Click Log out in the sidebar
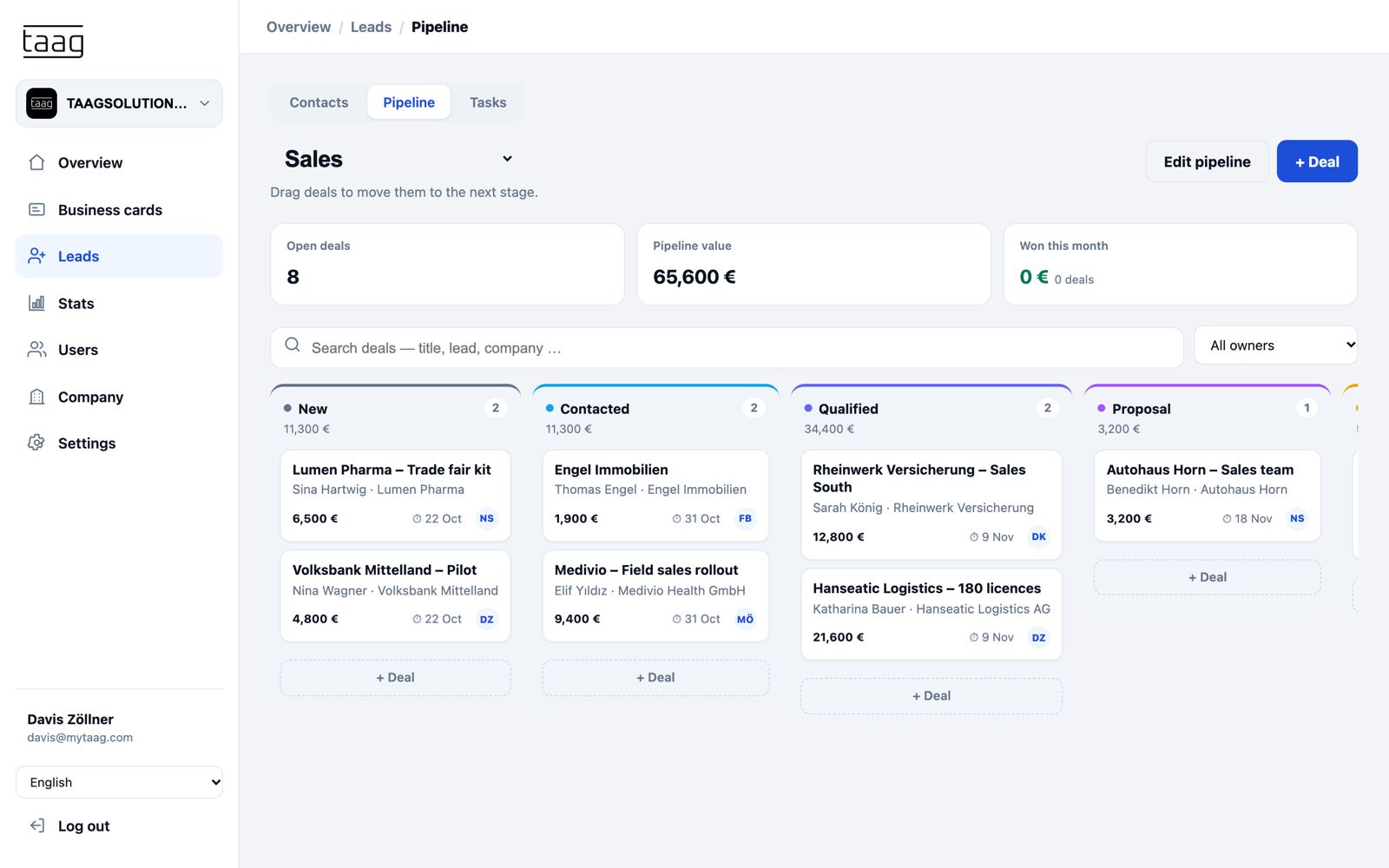 coord(119,825)
